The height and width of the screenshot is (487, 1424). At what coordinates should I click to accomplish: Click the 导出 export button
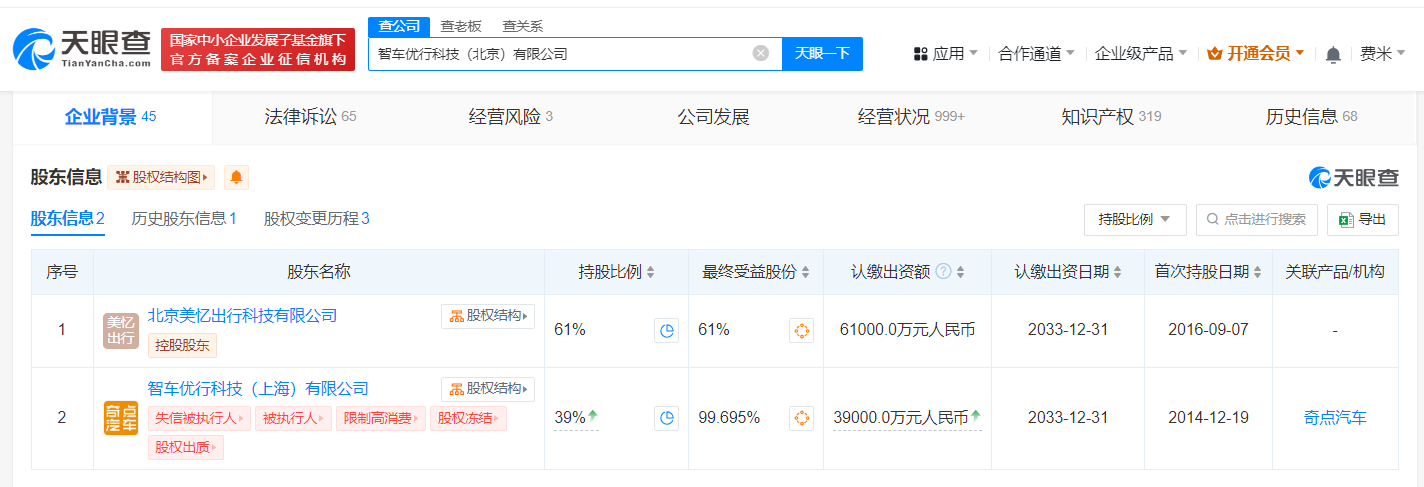1362,219
